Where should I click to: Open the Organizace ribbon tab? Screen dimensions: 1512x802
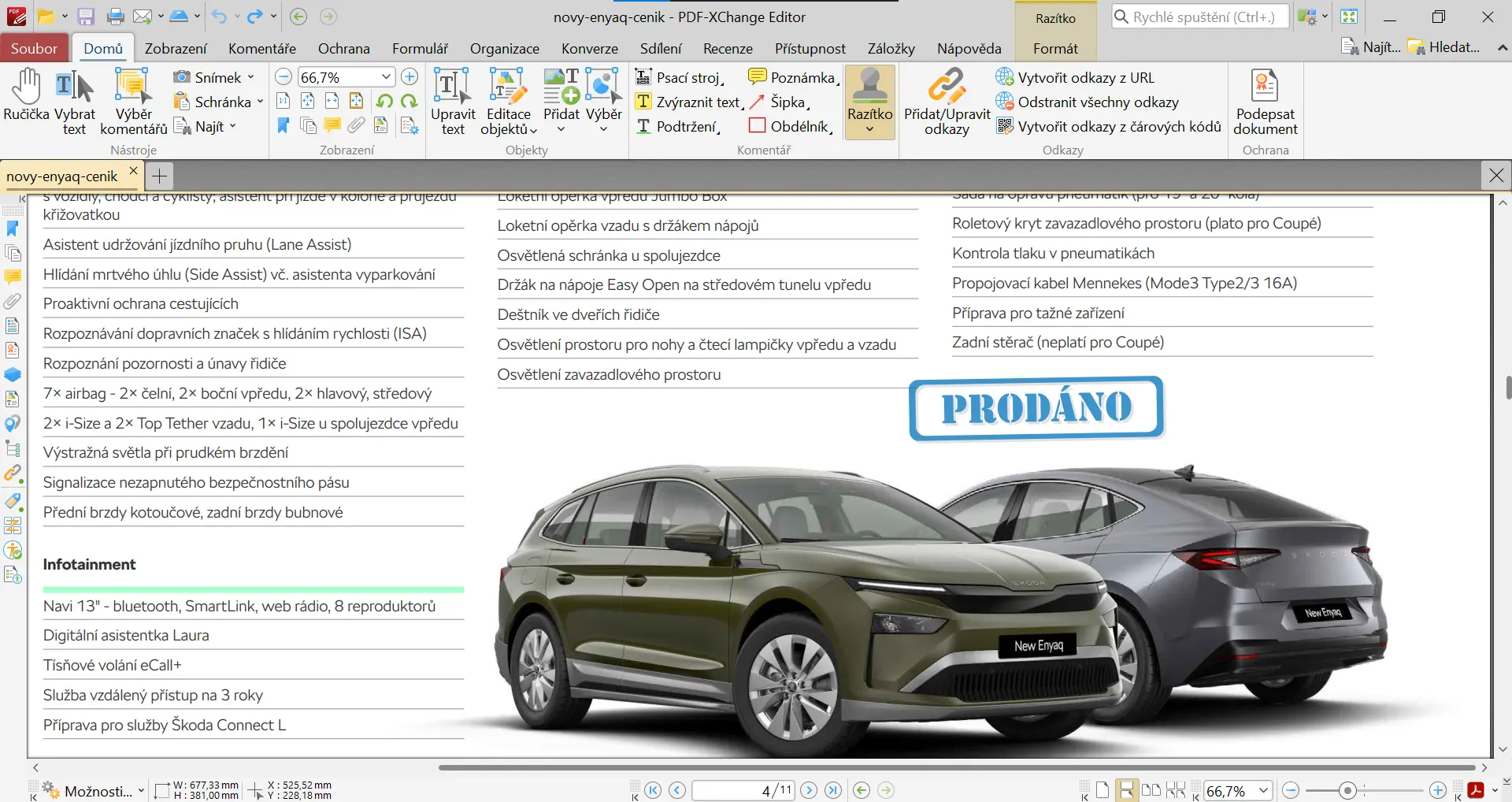pos(505,48)
